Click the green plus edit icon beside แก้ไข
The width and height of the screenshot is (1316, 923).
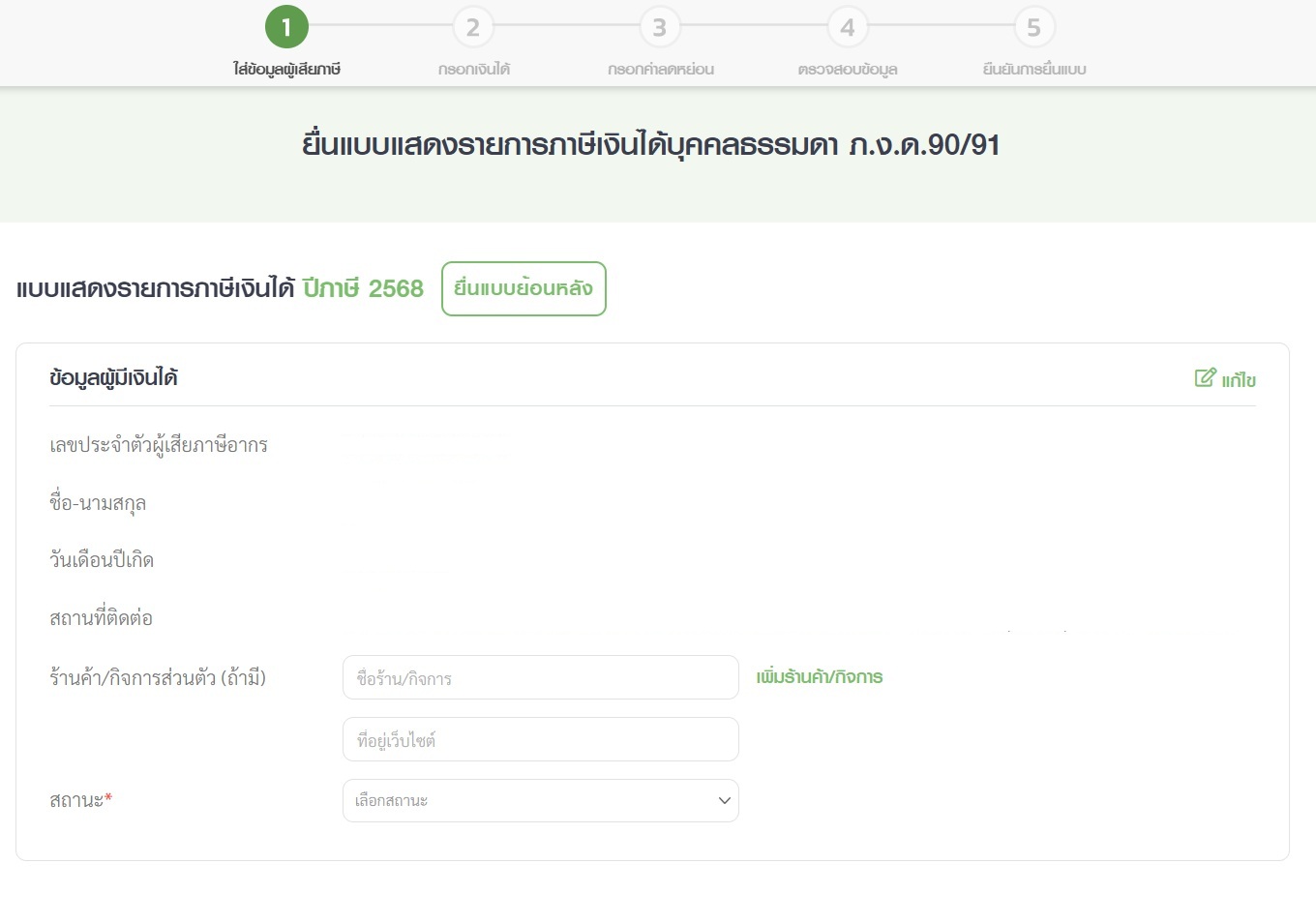(1206, 378)
